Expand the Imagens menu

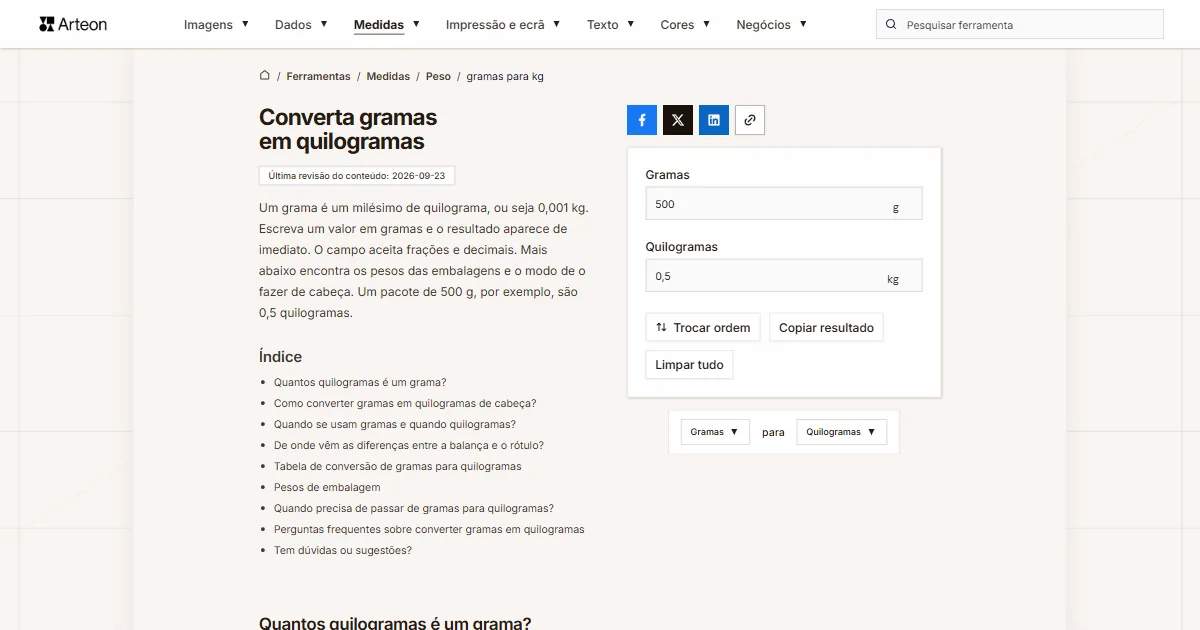(216, 24)
